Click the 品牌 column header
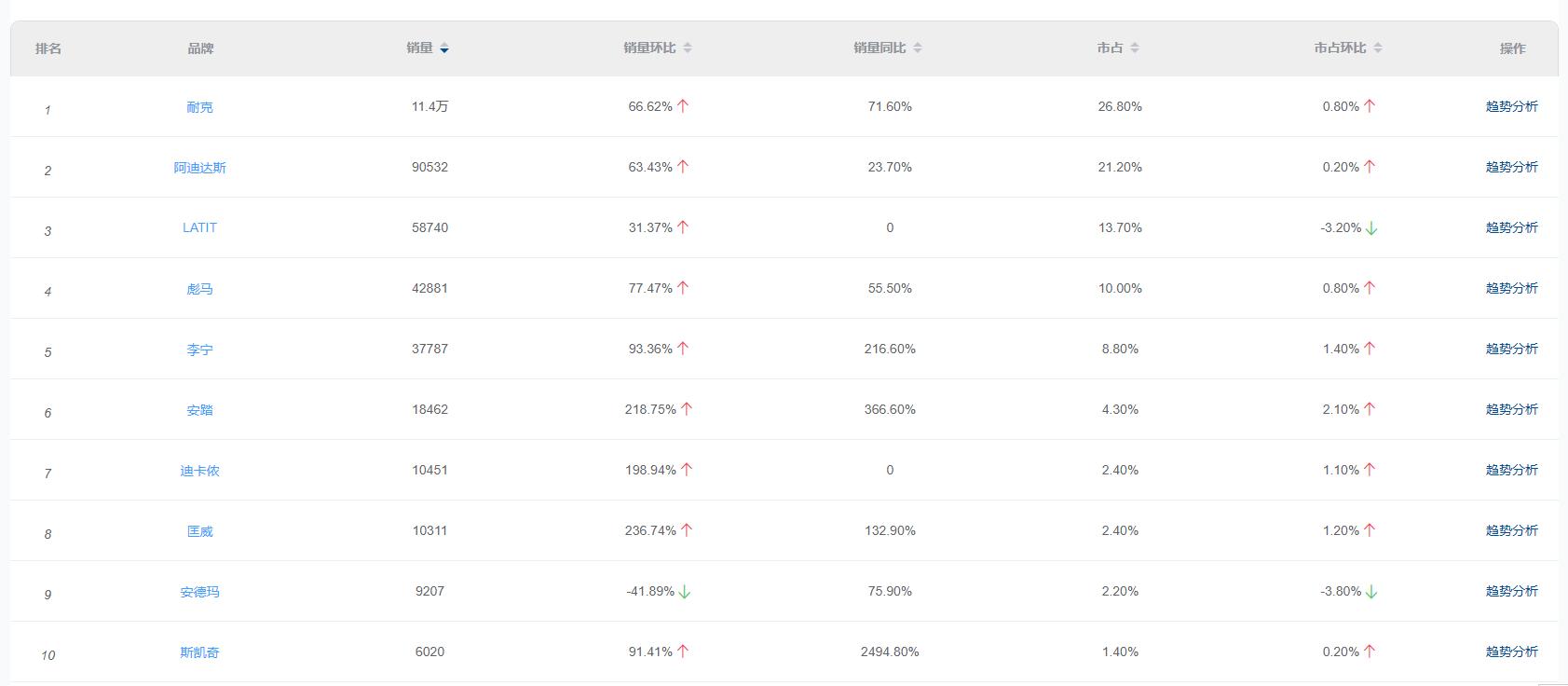Image resolution: width=1568 pixels, height=686 pixels. [x=200, y=48]
